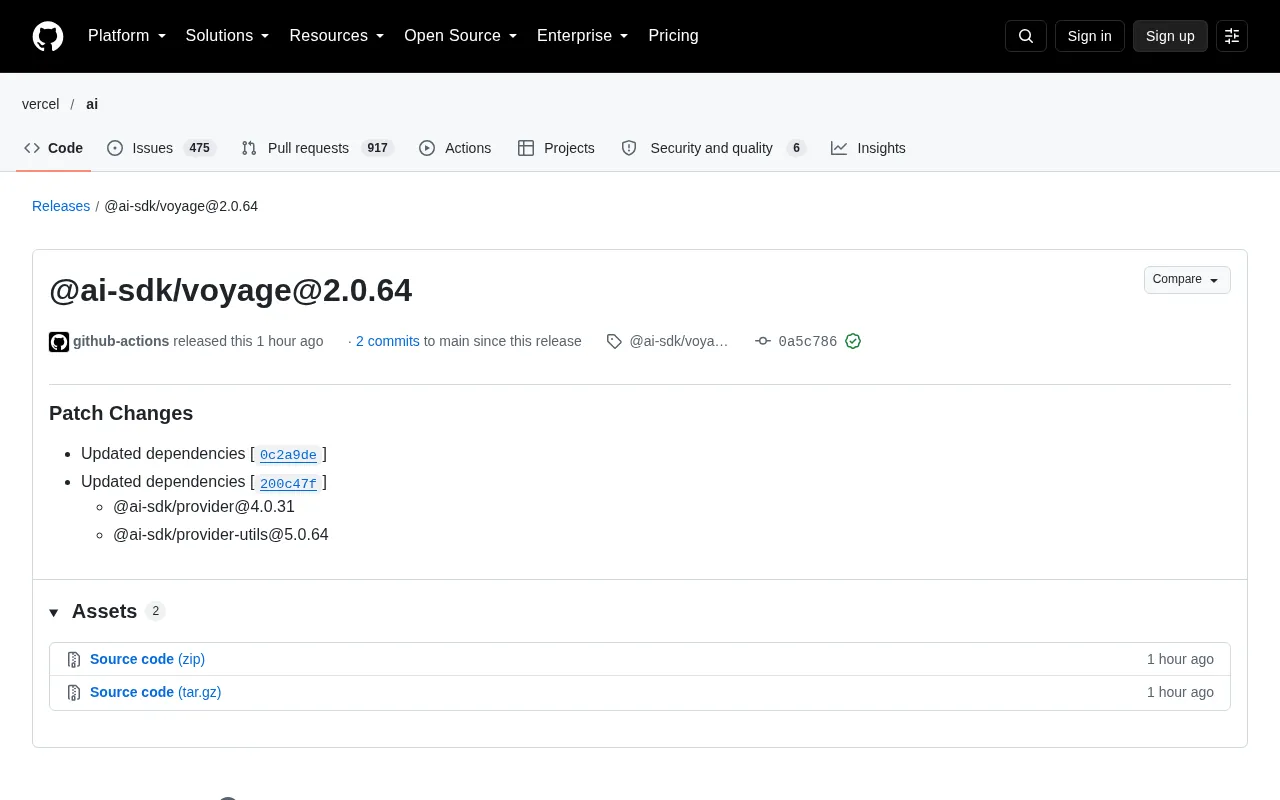Download Source code (tar.gz)
The height and width of the screenshot is (800, 1280).
pos(155,692)
